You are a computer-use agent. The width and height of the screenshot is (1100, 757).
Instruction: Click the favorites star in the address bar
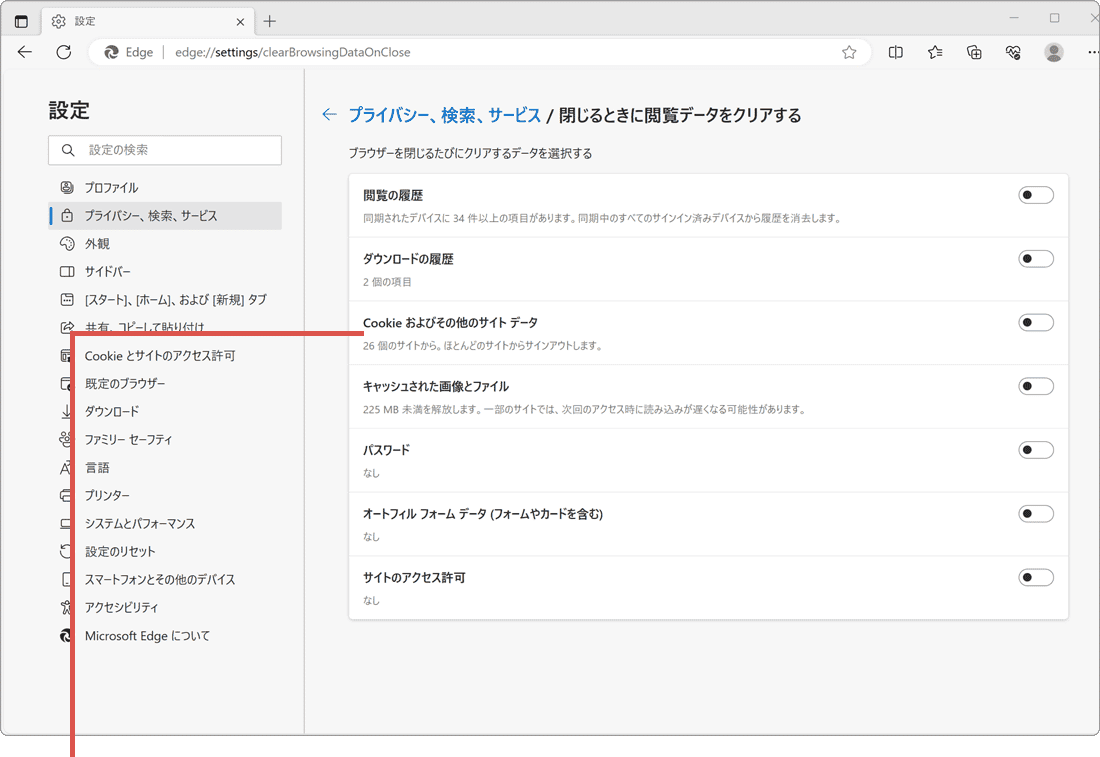click(848, 52)
